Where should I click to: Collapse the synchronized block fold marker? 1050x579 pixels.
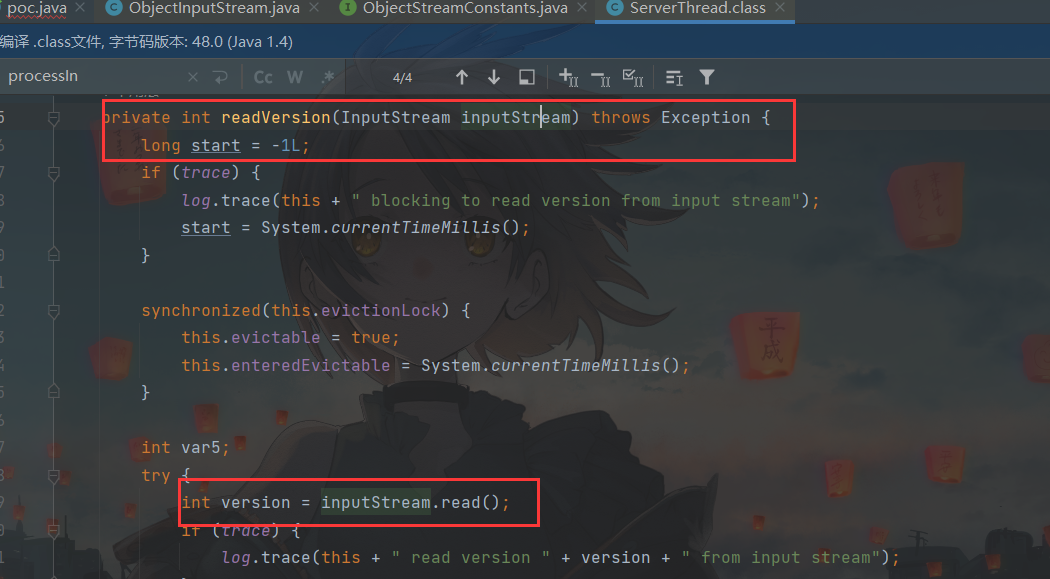53,311
